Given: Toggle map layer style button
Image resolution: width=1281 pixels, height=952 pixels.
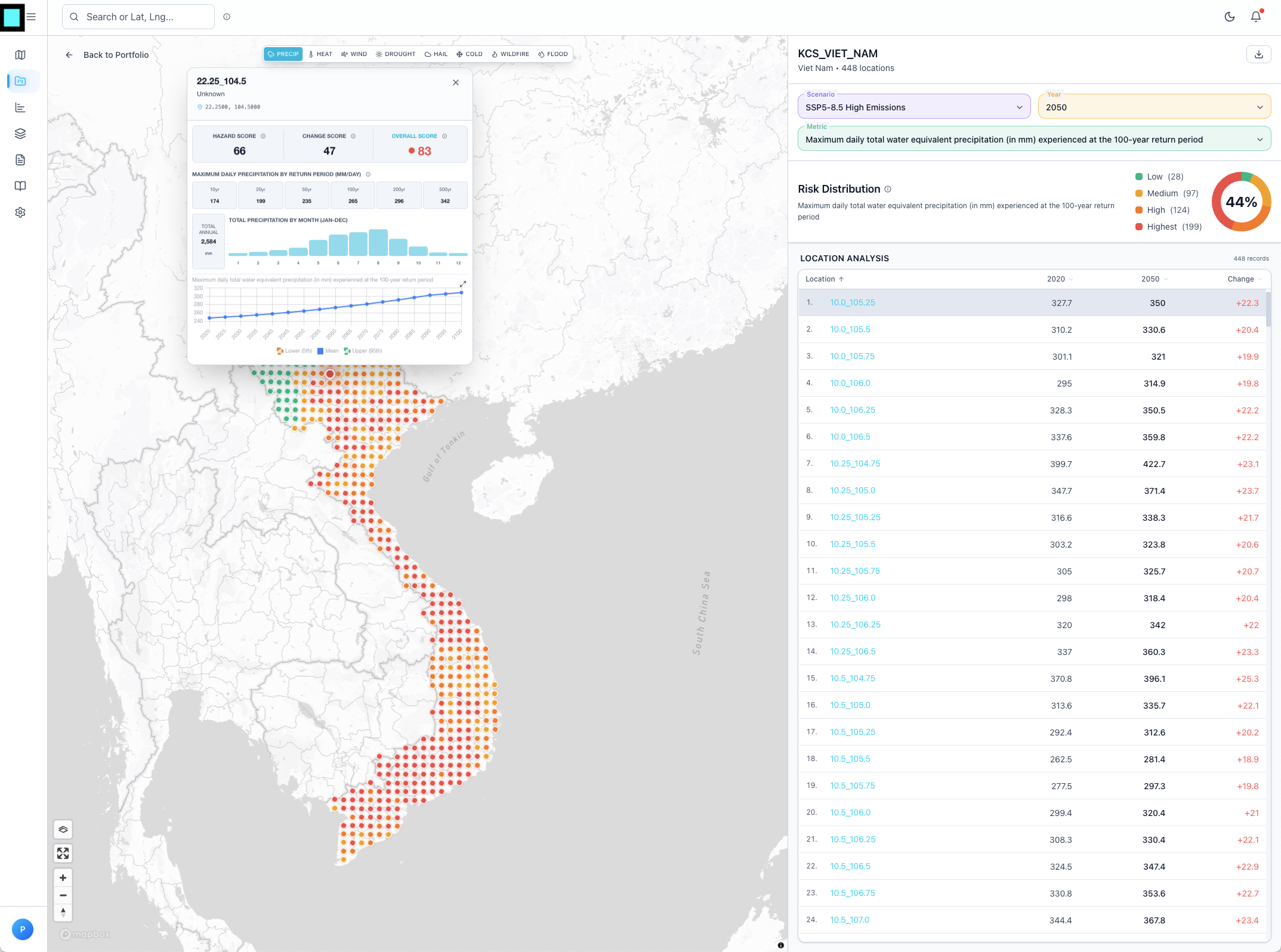Looking at the screenshot, I should (63, 829).
